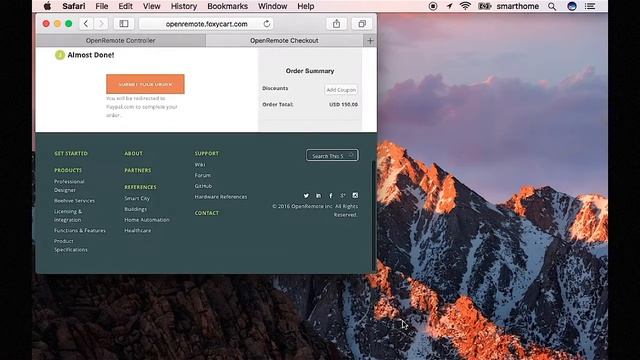Open the Facebook social icon

point(331,196)
